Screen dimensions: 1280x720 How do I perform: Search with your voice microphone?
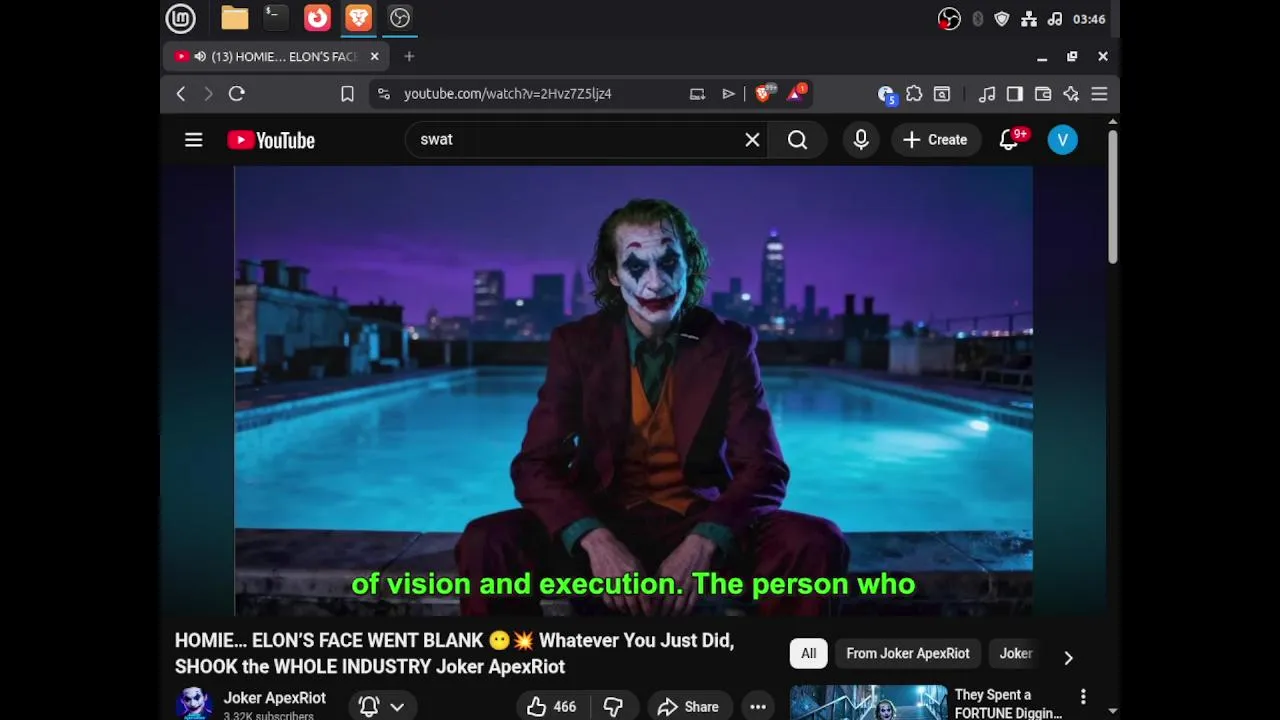pyautogui.click(x=861, y=140)
